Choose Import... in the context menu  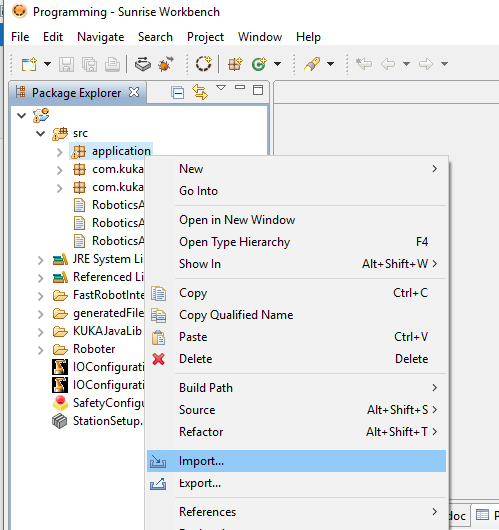[296, 461]
